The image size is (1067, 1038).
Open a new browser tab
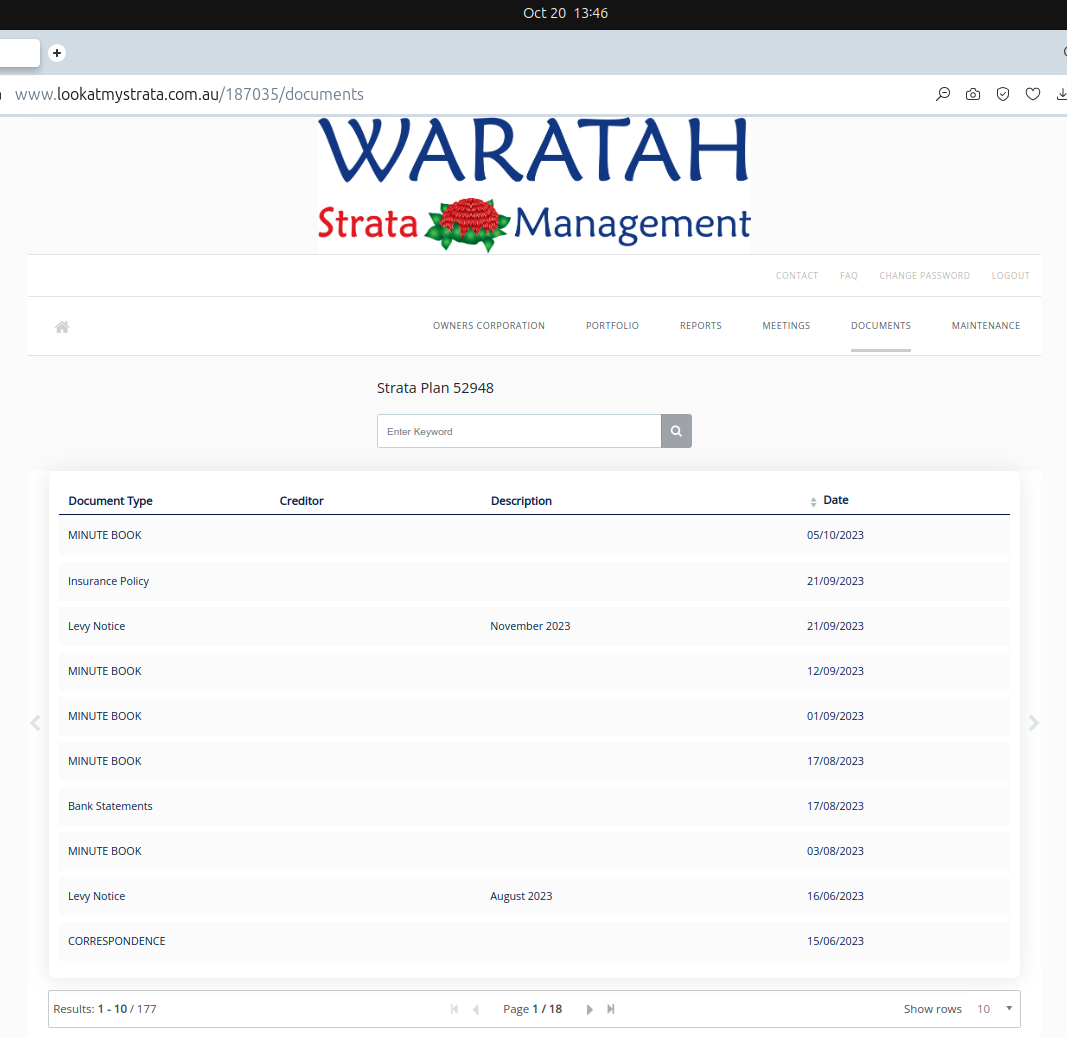click(57, 53)
